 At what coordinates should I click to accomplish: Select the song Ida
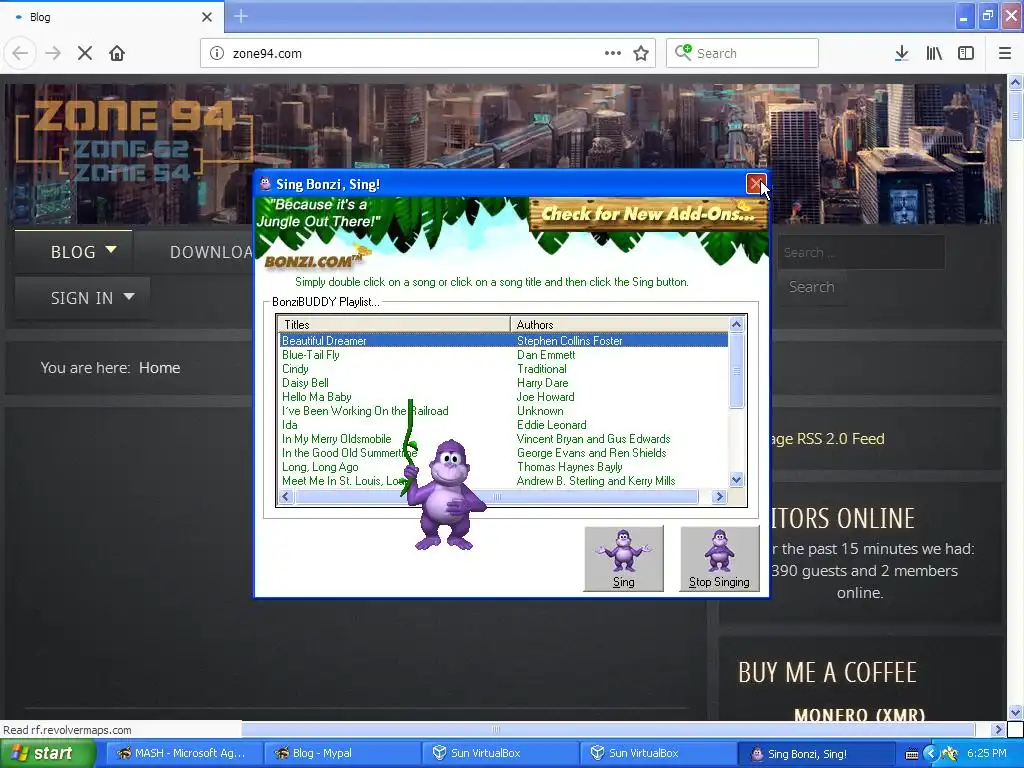(x=289, y=425)
